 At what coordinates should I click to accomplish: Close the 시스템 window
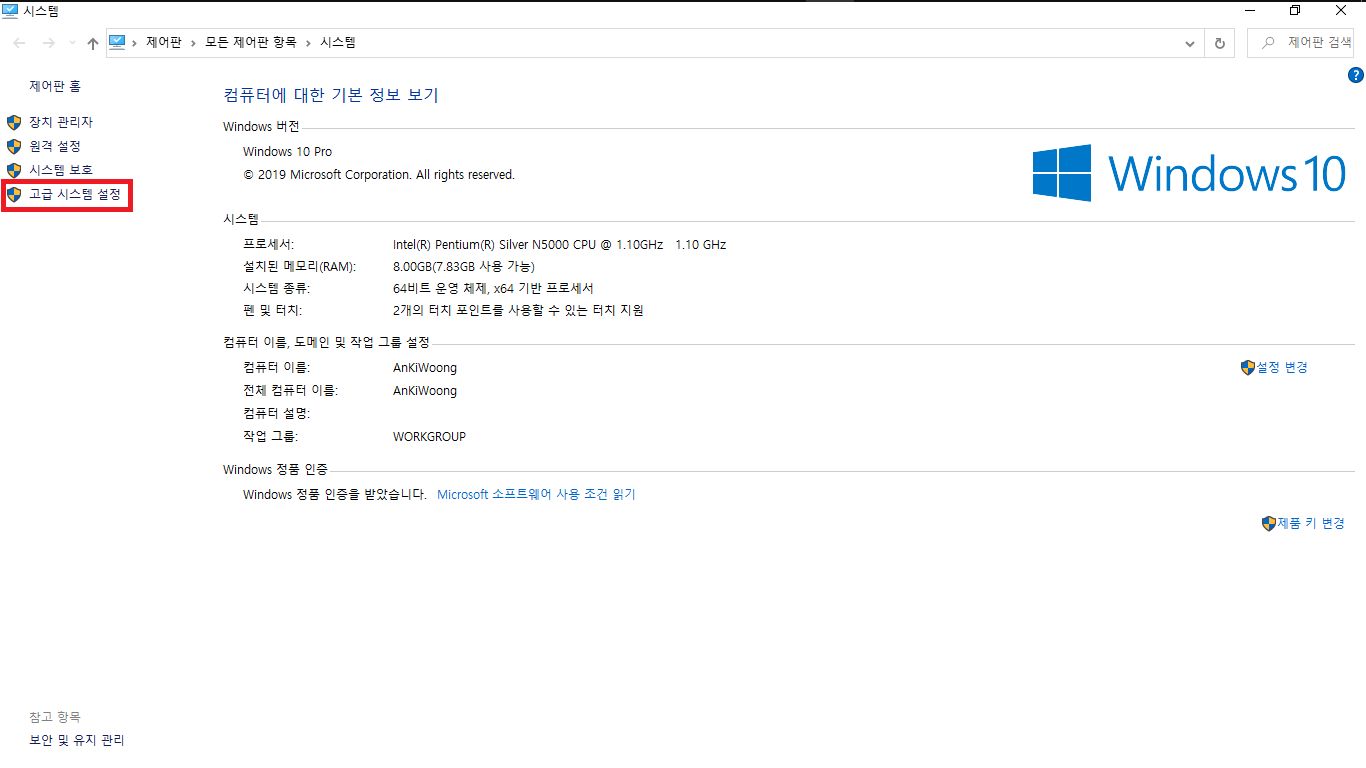point(1341,10)
